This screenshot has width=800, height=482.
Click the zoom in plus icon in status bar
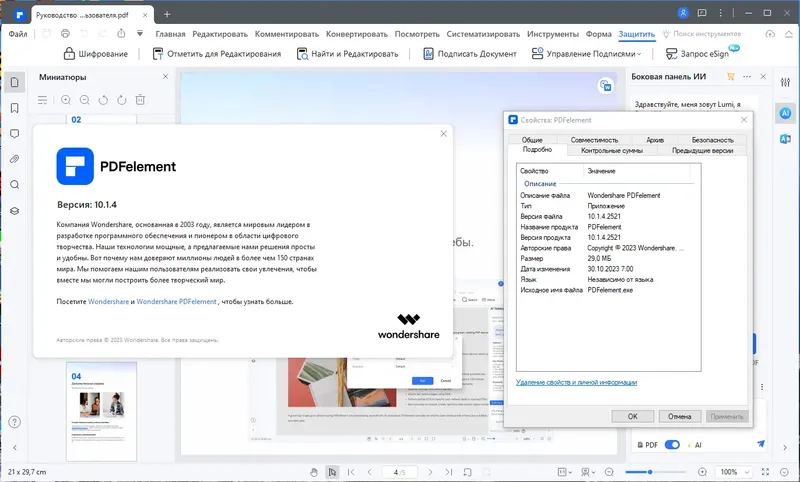click(703, 472)
